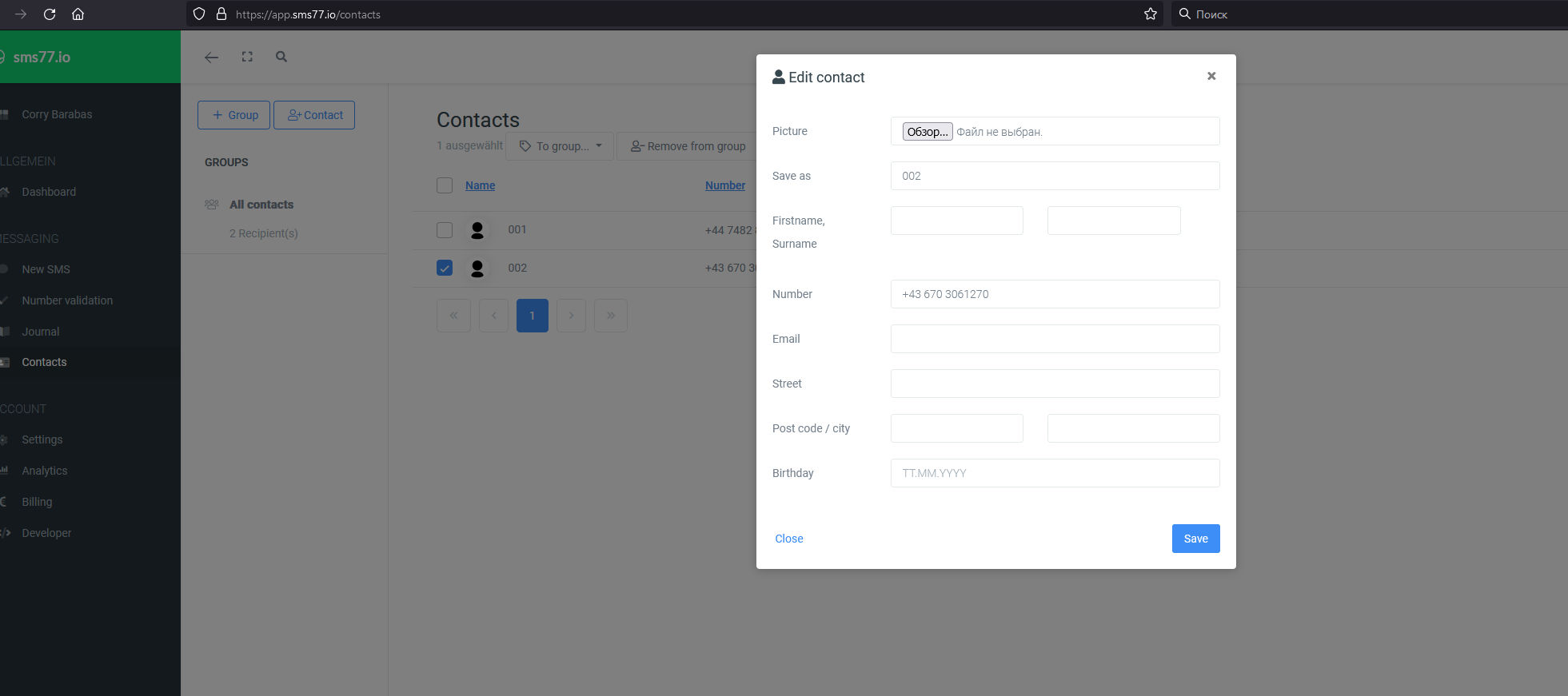Click the Close link in the dialog

point(789,539)
